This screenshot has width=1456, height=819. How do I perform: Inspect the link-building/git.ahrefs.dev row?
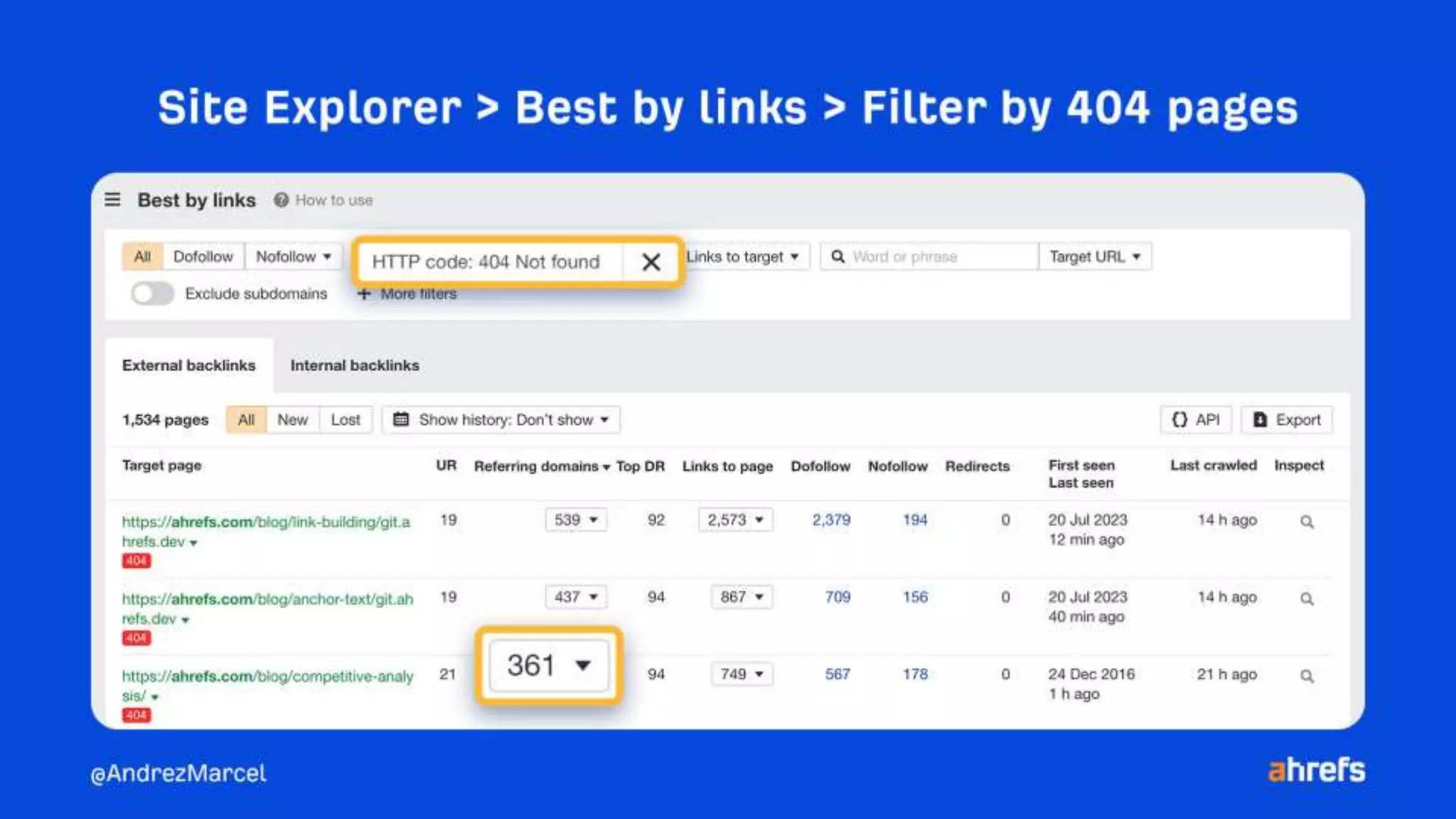coord(1307,522)
